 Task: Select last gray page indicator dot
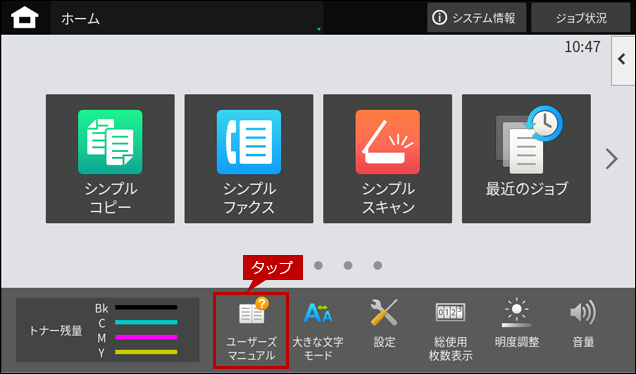(x=378, y=265)
